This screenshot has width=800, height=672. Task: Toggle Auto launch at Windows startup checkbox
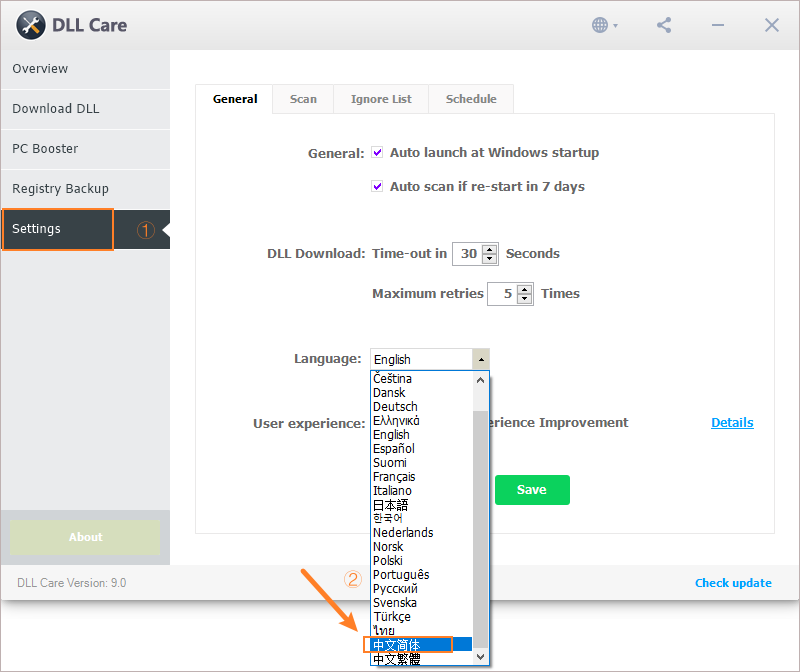pyautogui.click(x=377, y=152)
